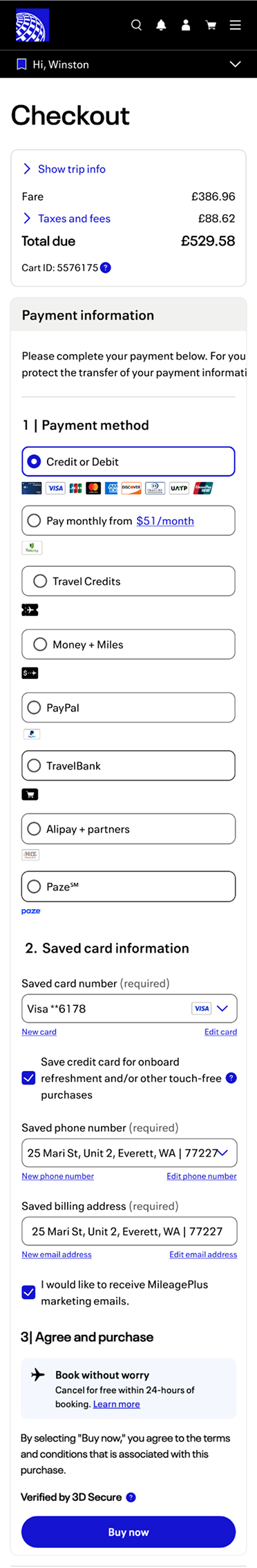Open the account profile icon

(x=186, y=25)
